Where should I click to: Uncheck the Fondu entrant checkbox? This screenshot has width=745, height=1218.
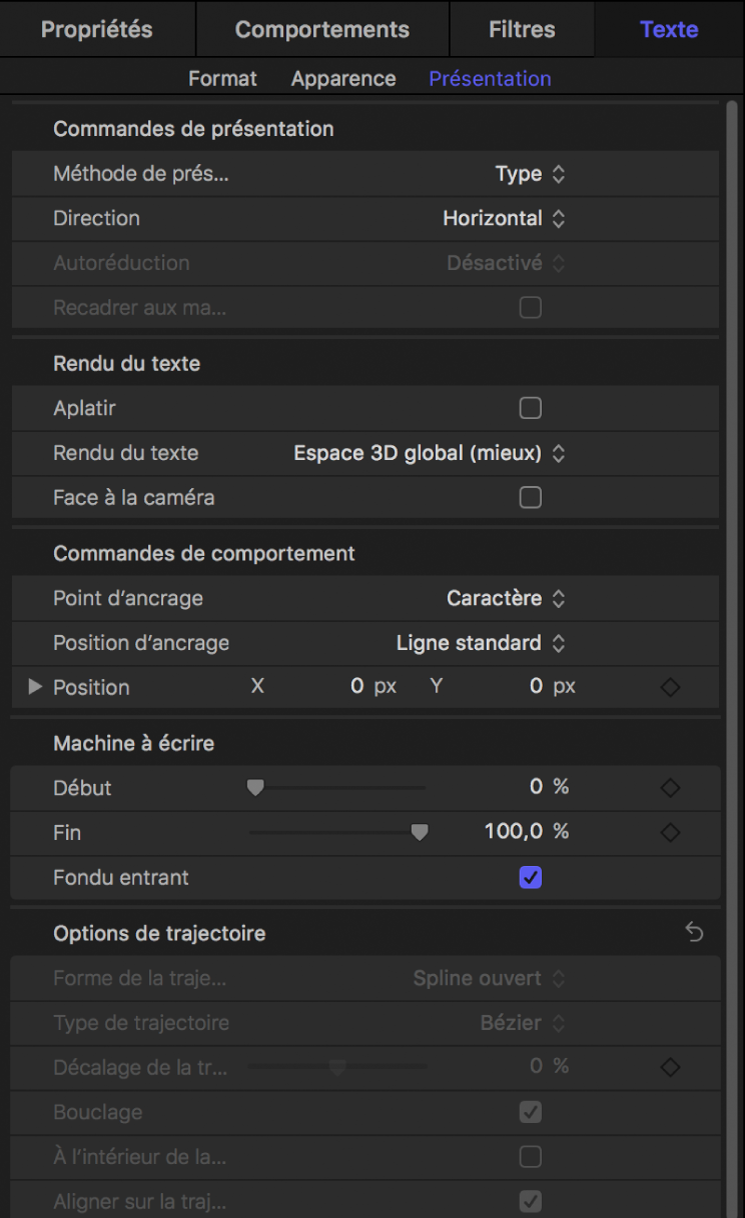tap(531, 878)
